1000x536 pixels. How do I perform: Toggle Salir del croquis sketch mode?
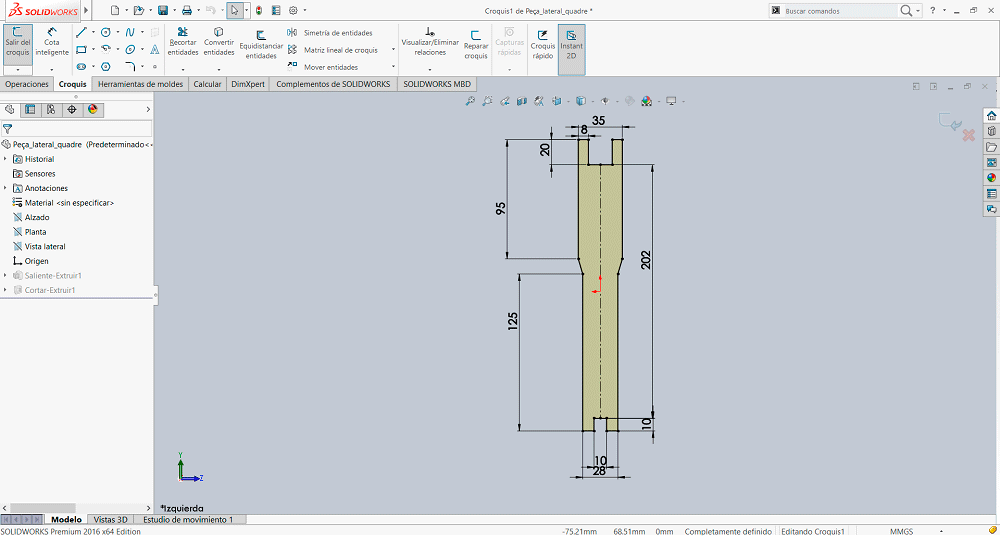click(18, 42)
